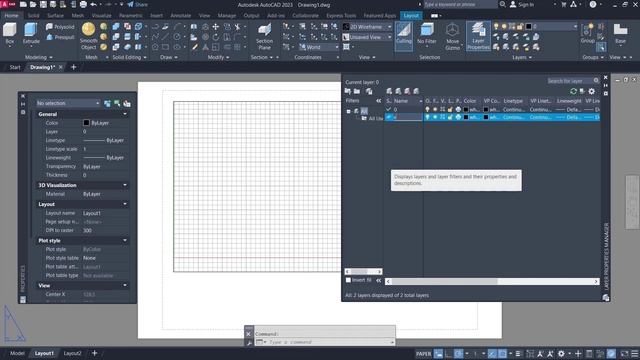Toggle the On bulb for layer 0
The width and height of the screenshot is (640, 360).
click(427, 109)
